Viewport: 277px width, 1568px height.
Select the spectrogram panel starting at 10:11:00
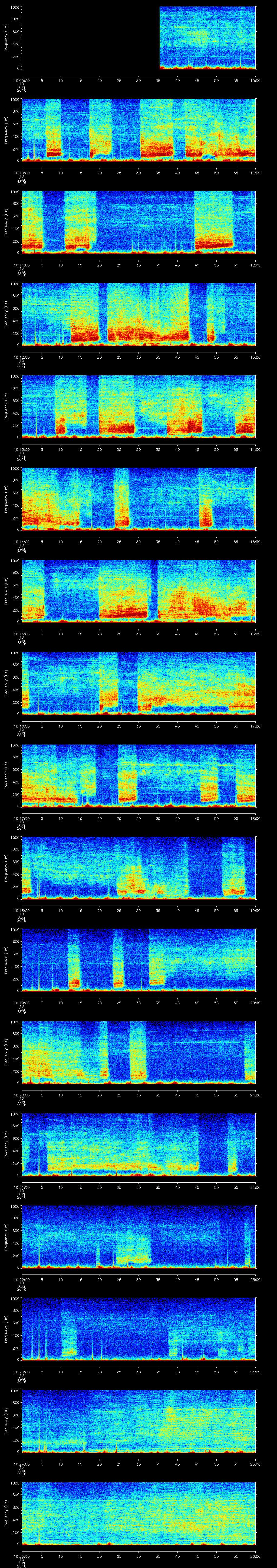point(139,222)
